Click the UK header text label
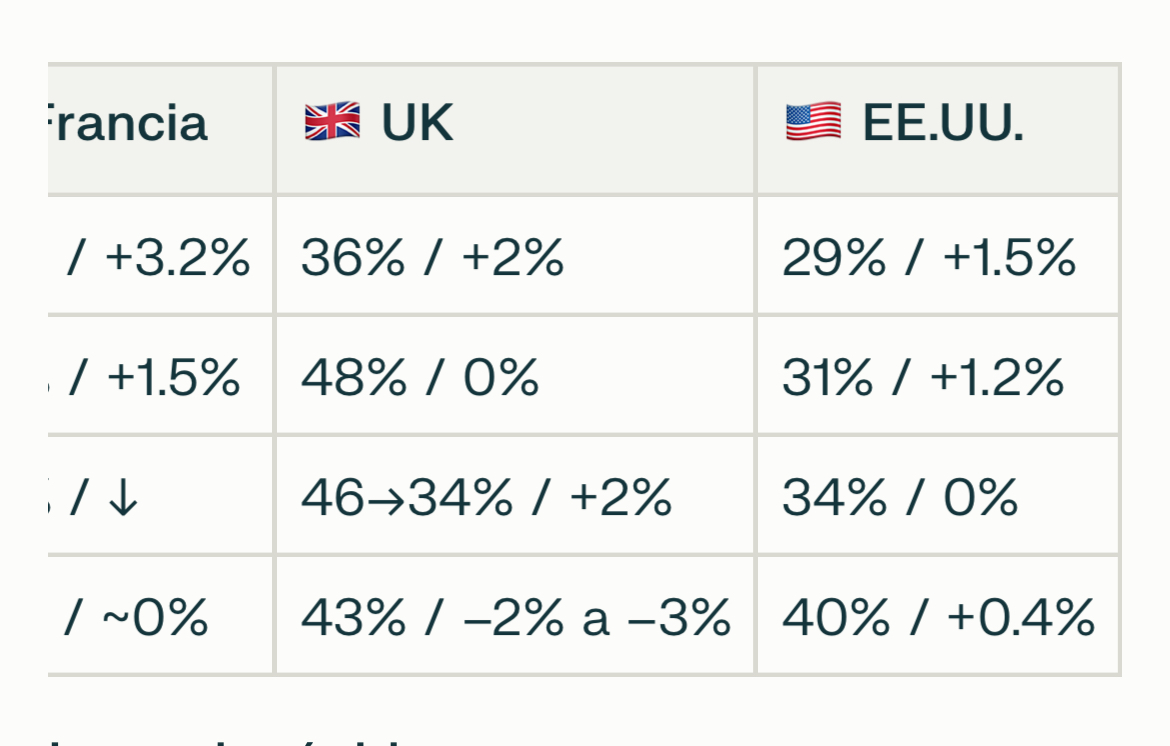 (417, 123)
